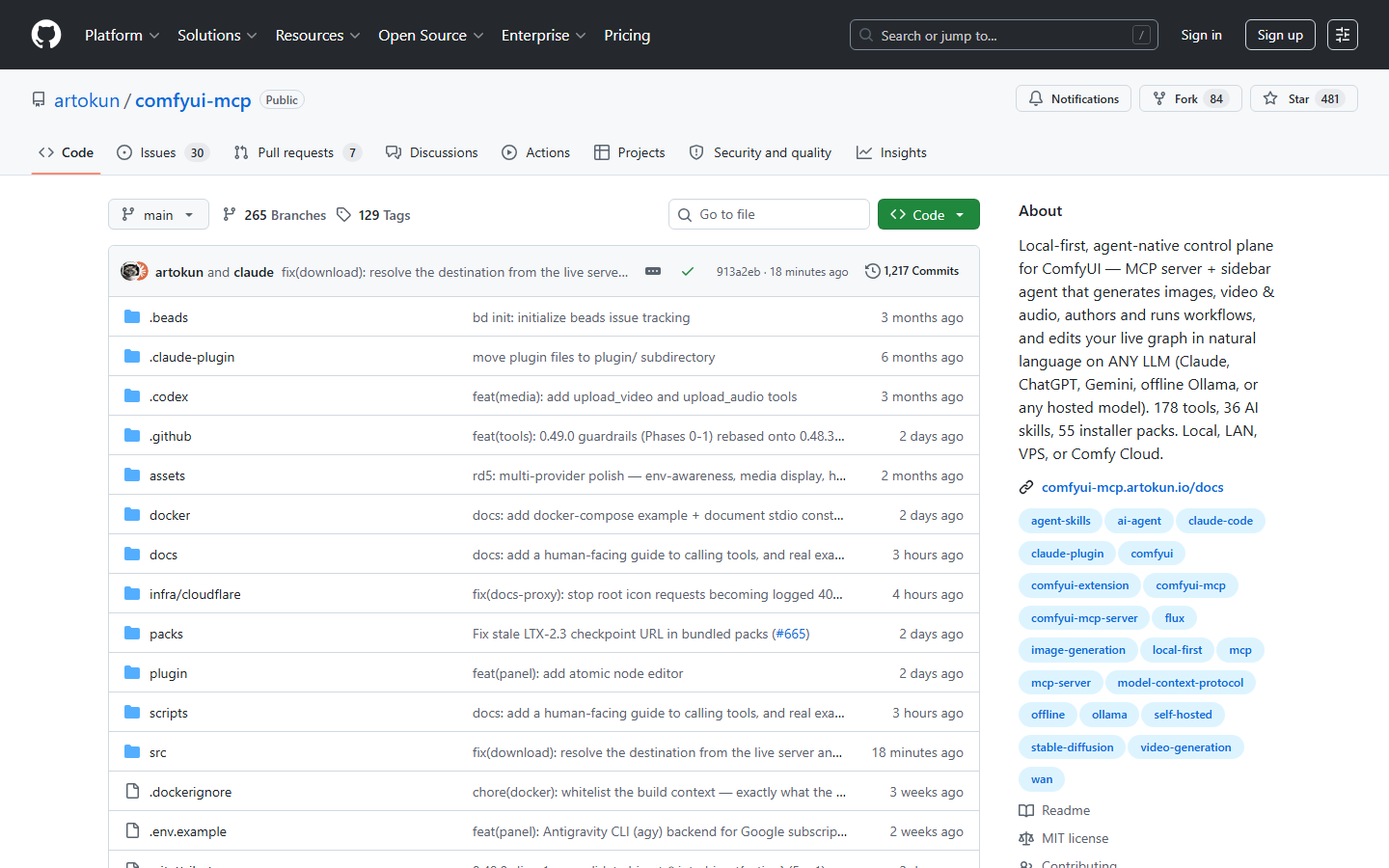Viewport: 1389px width, 868px height.
Task: Open pull request #665 link
Action: tap(791, 634)
